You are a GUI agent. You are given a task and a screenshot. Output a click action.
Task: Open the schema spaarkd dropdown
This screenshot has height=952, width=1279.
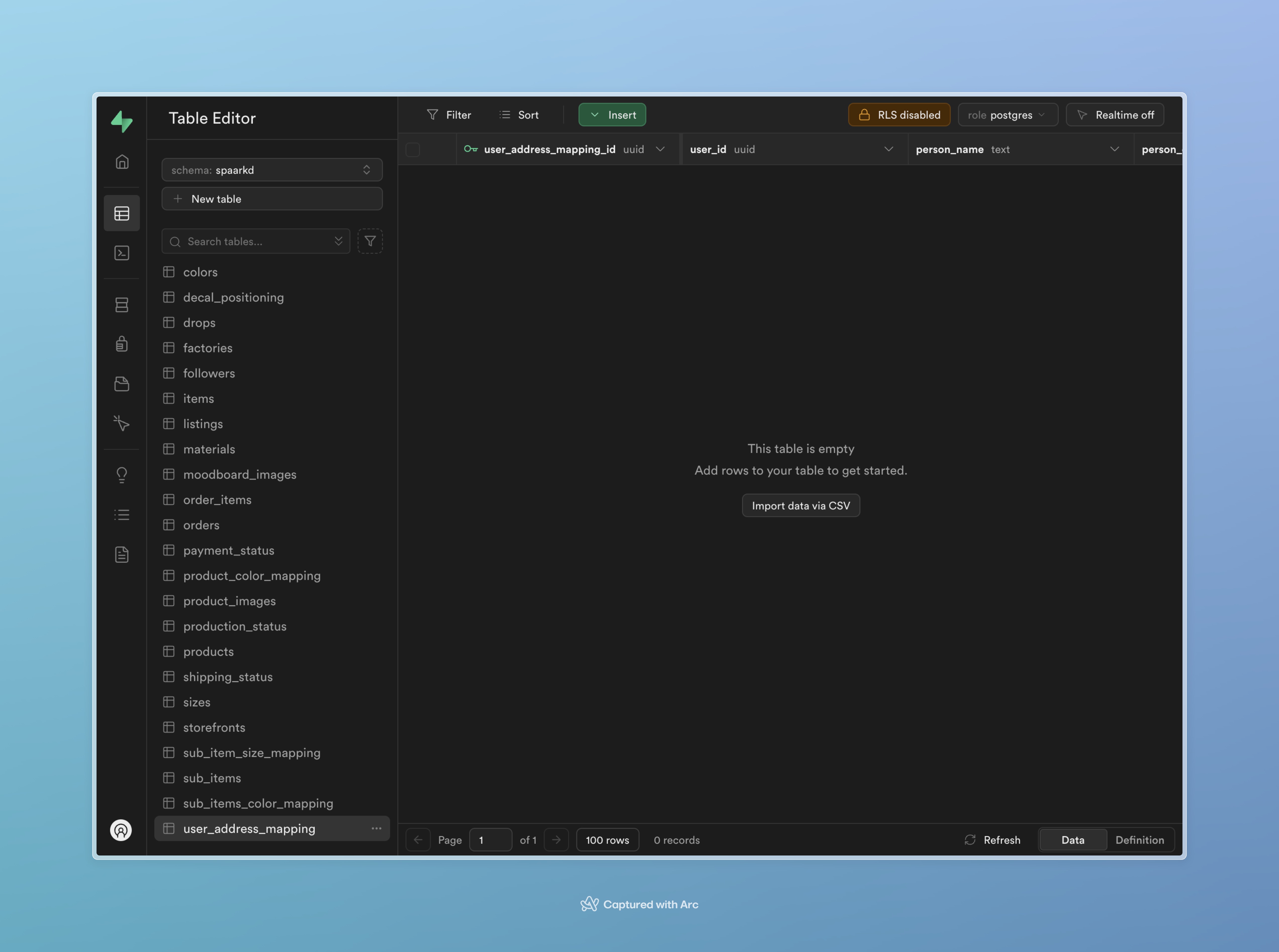[x=272, y=170]
